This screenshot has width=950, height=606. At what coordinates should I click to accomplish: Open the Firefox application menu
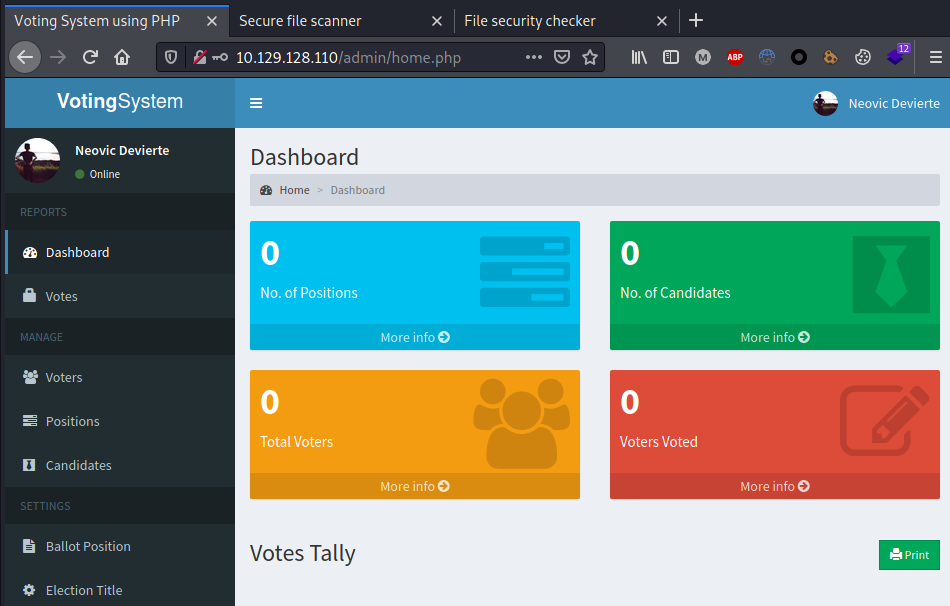[935, 58]
